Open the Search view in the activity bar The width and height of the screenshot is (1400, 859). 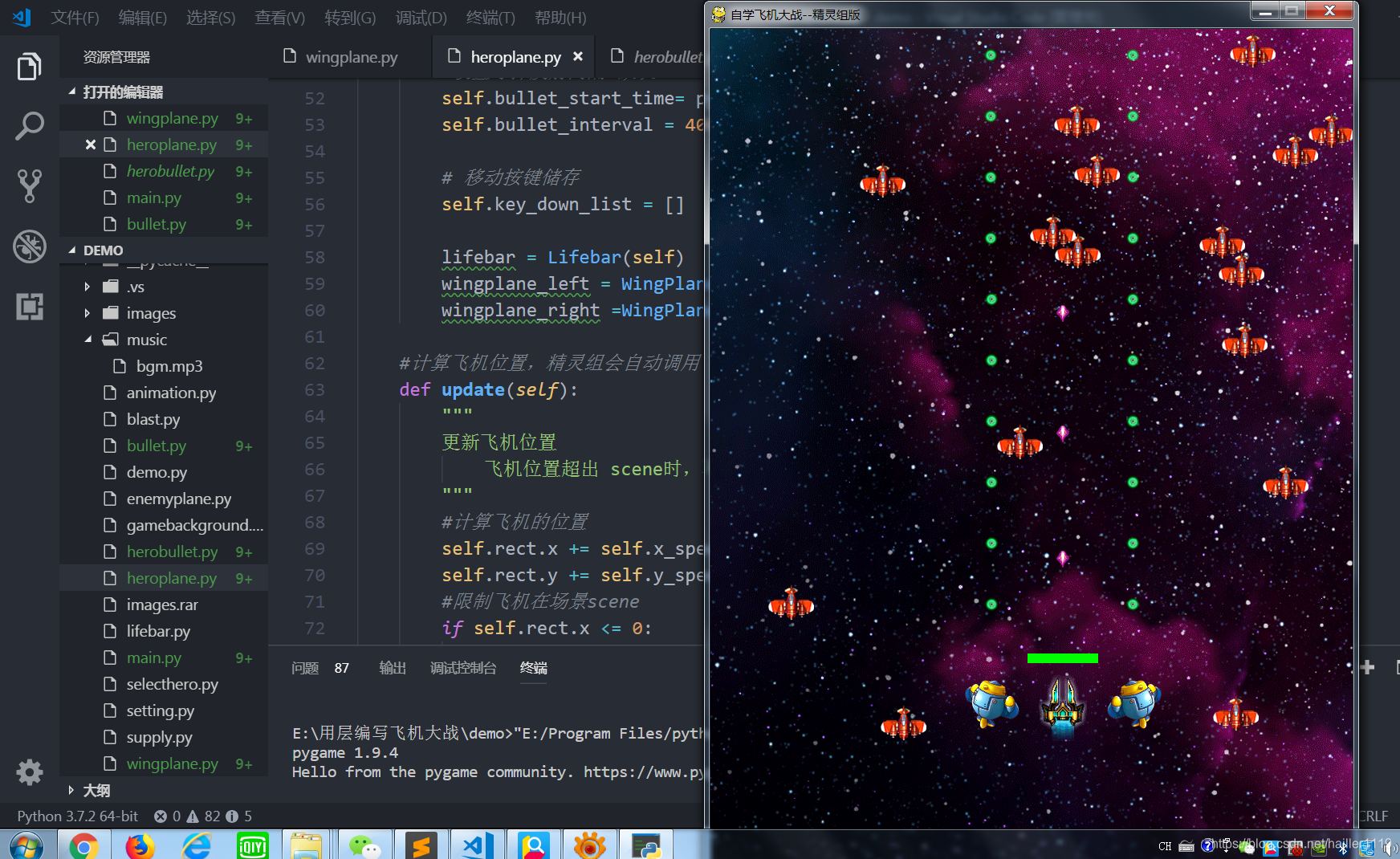29,126
